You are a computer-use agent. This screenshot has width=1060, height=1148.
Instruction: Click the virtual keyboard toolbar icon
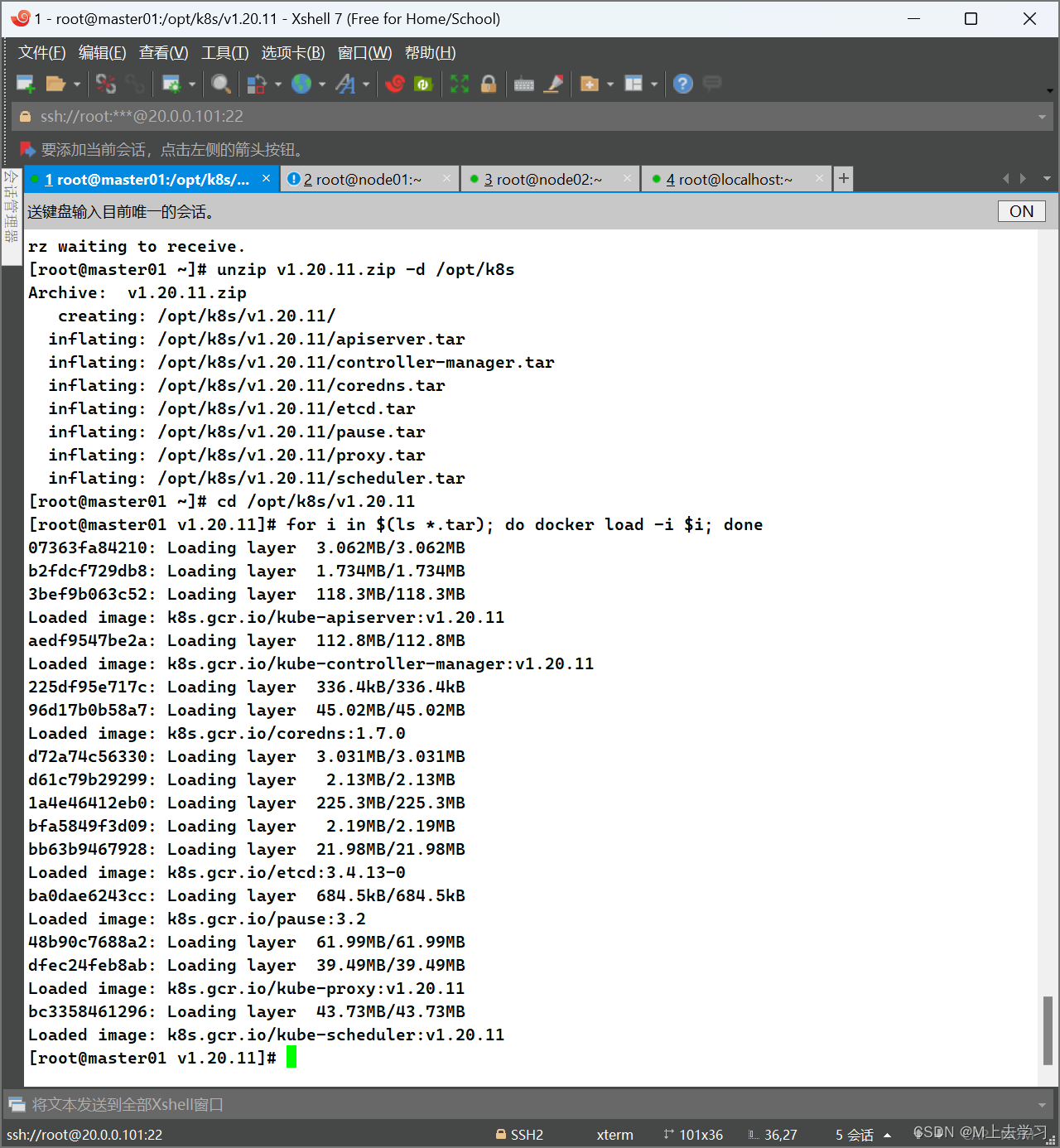[524, 84]
